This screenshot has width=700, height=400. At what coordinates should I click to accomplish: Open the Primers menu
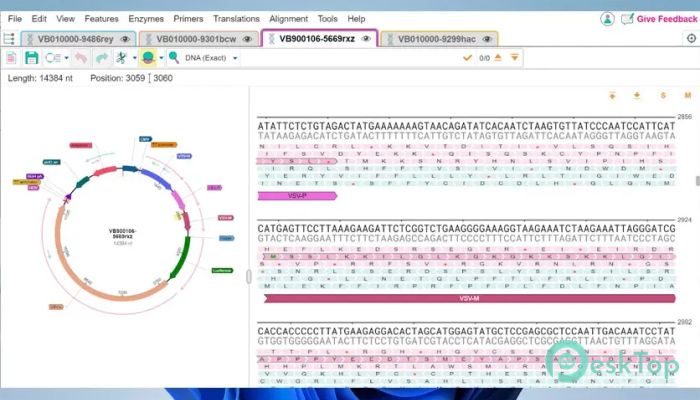pos(188,19)
